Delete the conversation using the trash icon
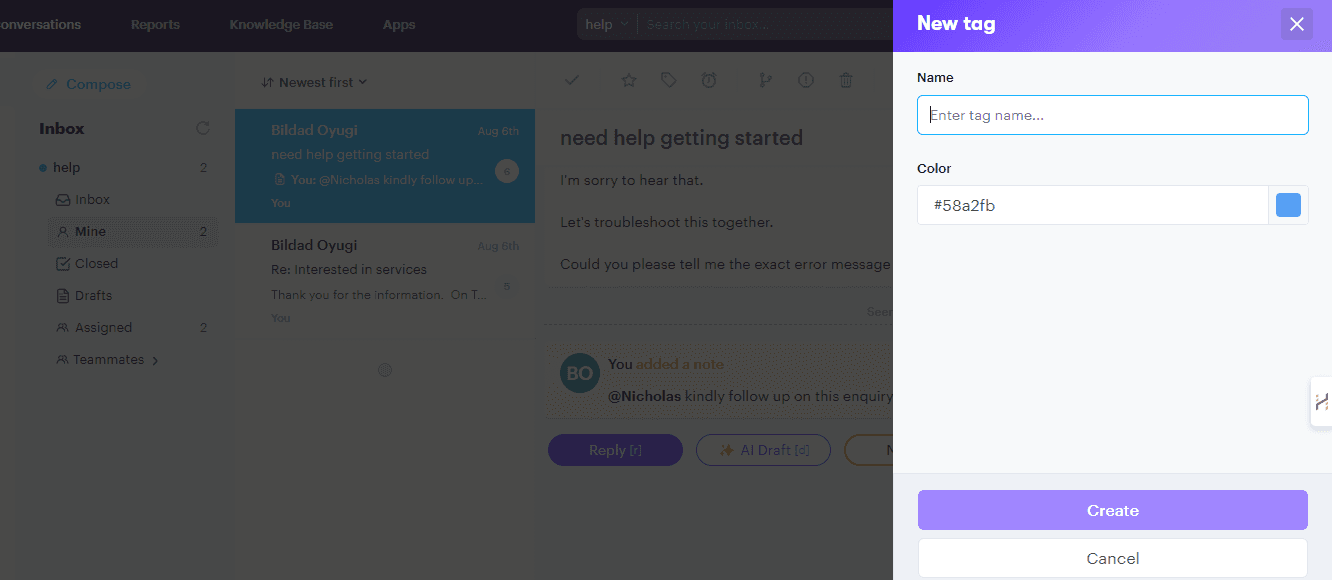Screen dimensions: 1332x580 [x=846, y=80]
